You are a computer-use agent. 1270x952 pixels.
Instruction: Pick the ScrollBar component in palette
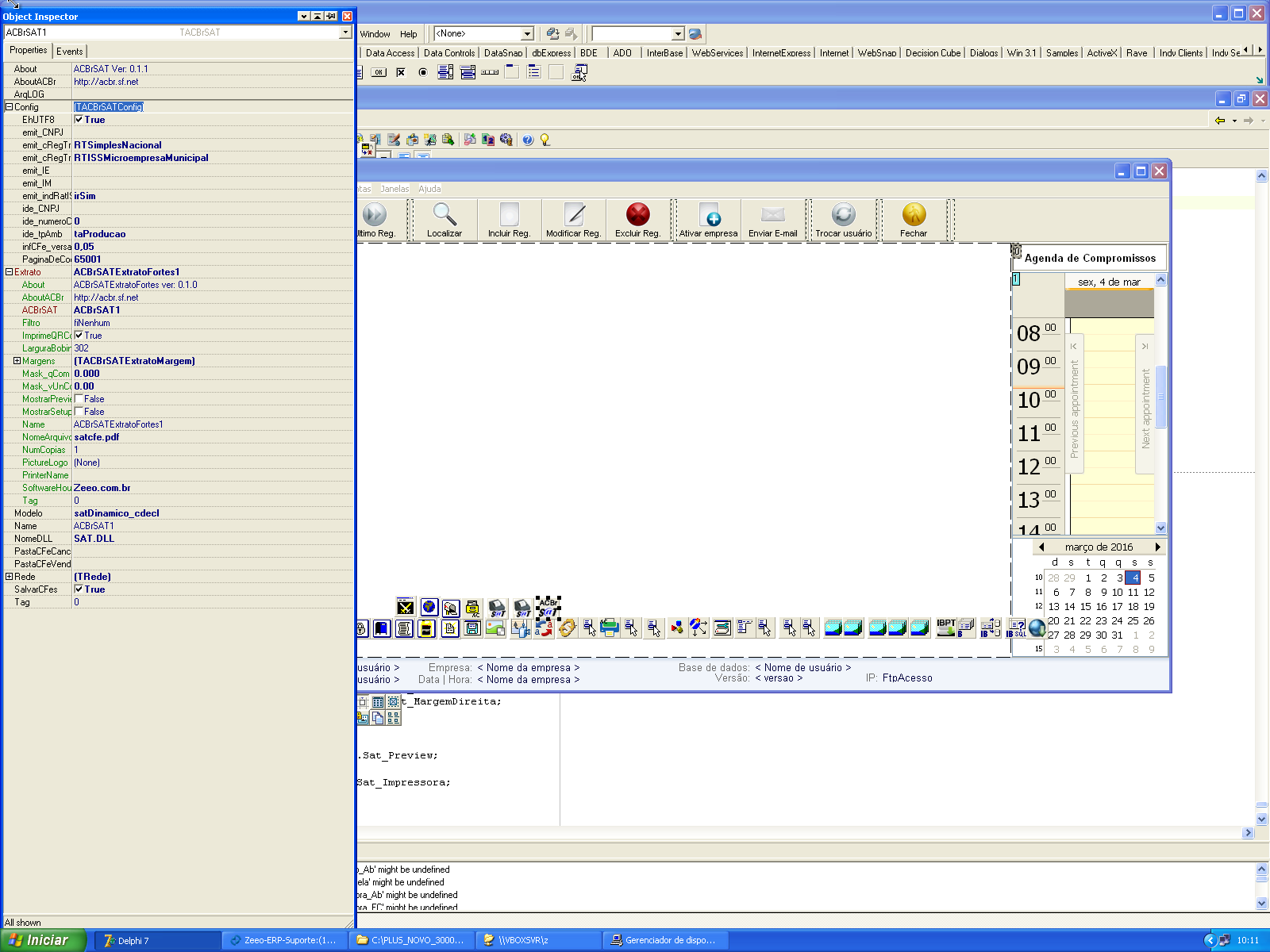490,72
